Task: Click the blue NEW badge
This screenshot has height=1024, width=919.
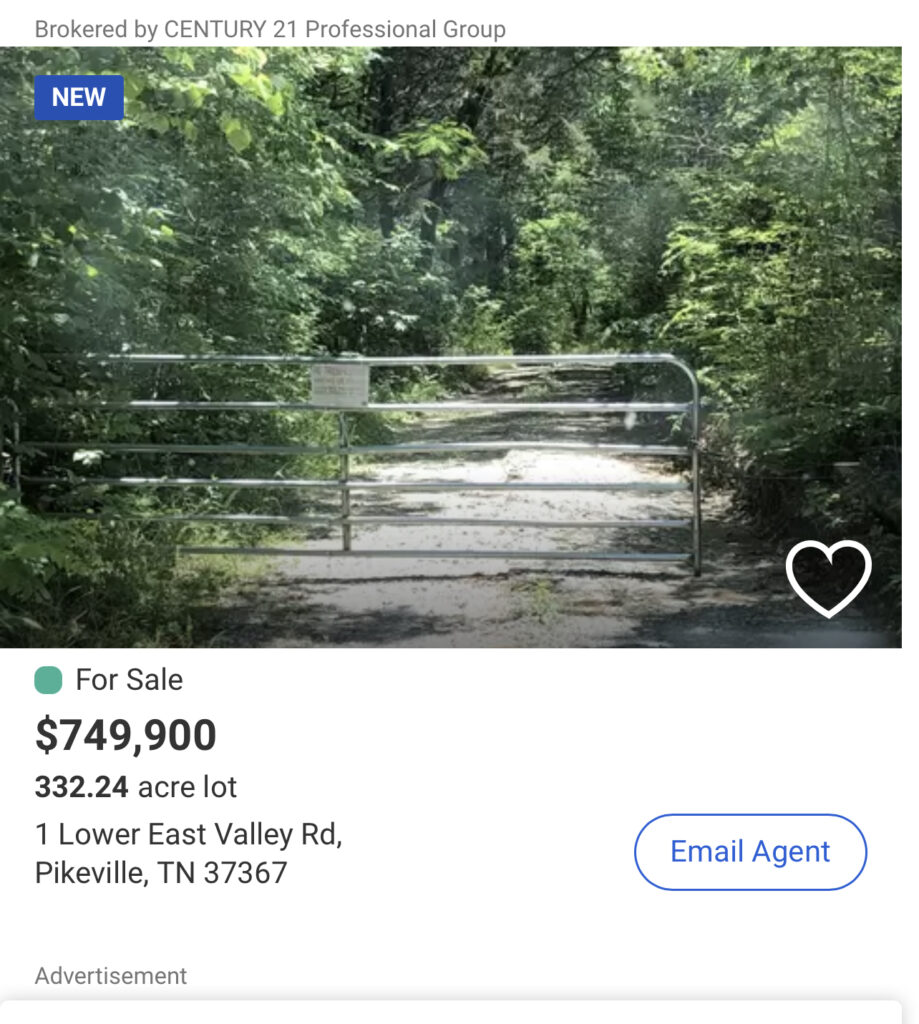Action: coord(79,97)
